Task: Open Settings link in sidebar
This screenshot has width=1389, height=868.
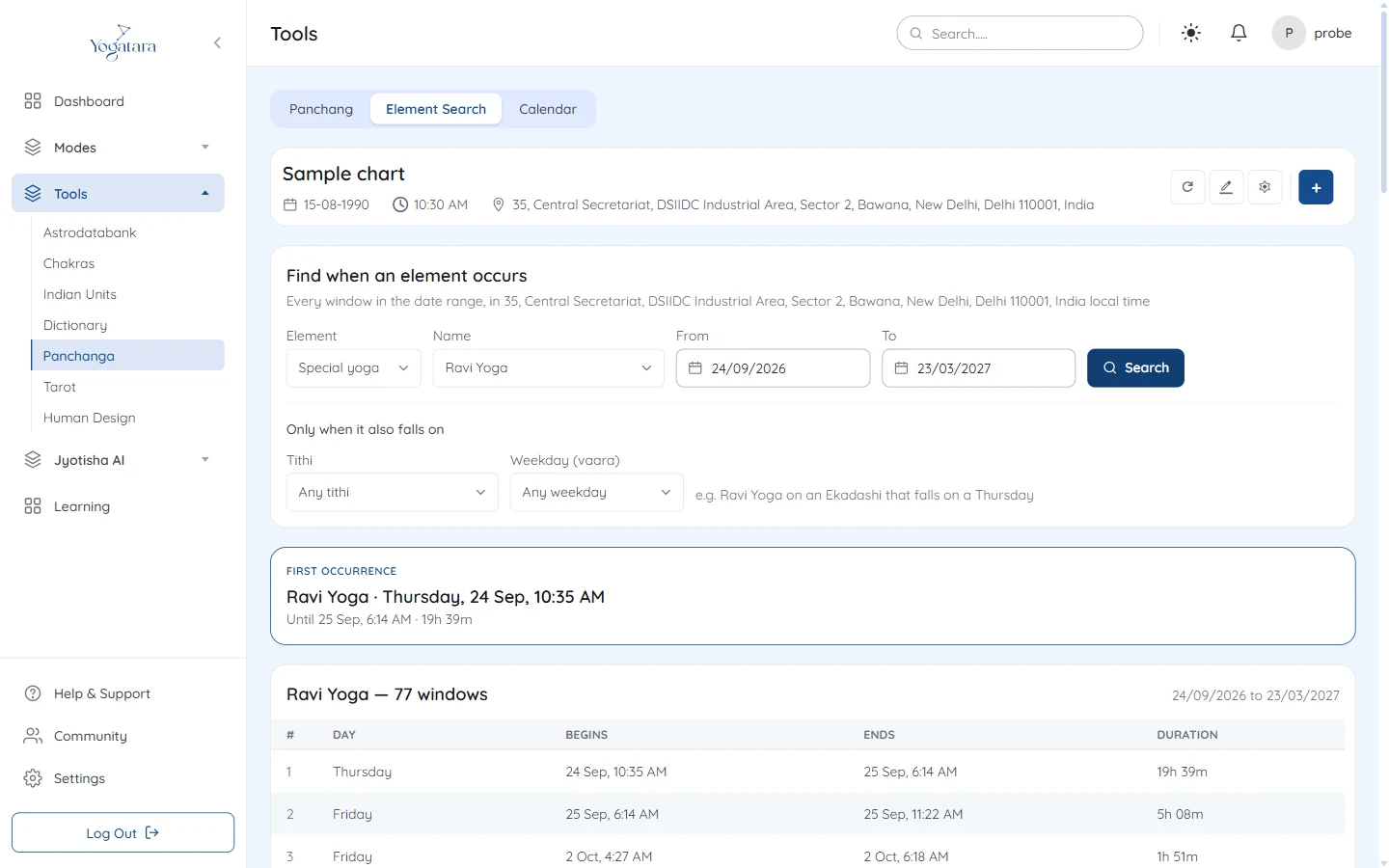Action: tap(79, 778)
